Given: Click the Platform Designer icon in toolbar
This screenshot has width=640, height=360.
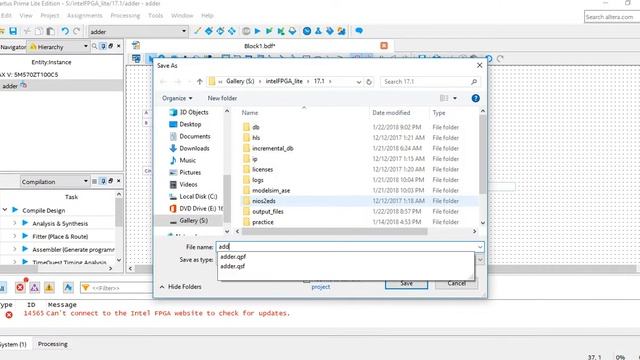Looking at the screenshot, I should [x=341, y=31].
